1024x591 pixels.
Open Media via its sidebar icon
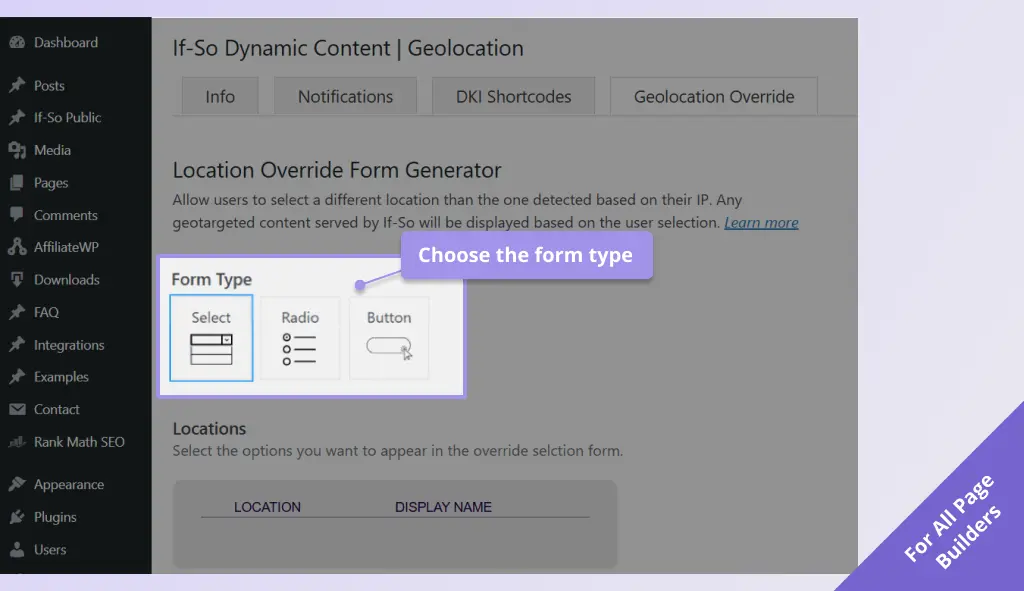[x=17, y=150]
